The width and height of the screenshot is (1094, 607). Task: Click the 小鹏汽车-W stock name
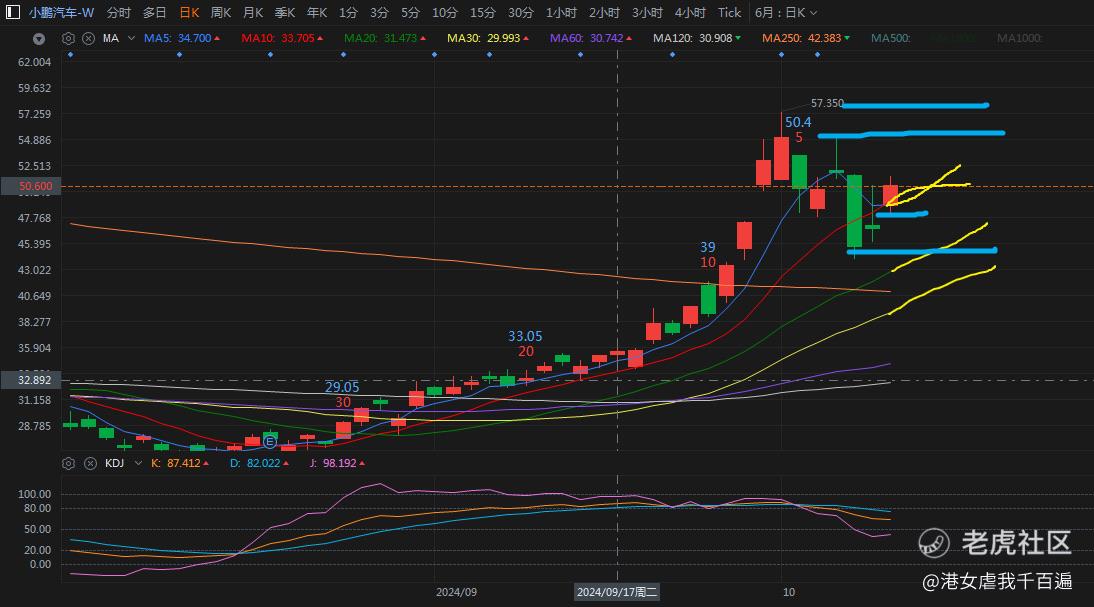(61, 13)
